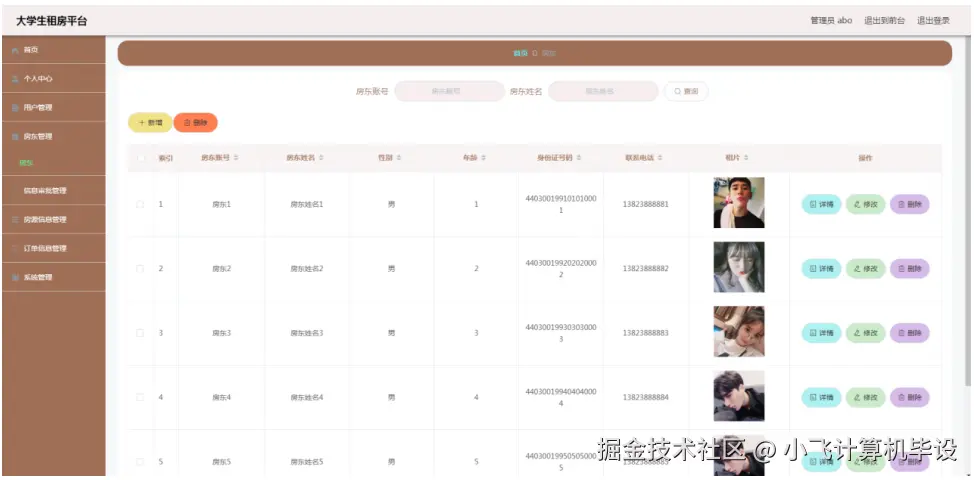Sort by 年龄 column arrows
The width and height of the screenshot is (974, 480).
483,158
